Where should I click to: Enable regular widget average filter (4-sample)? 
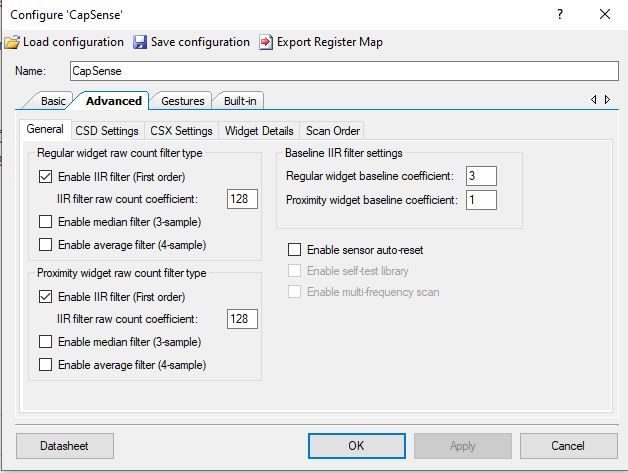[x=45, y=244]
